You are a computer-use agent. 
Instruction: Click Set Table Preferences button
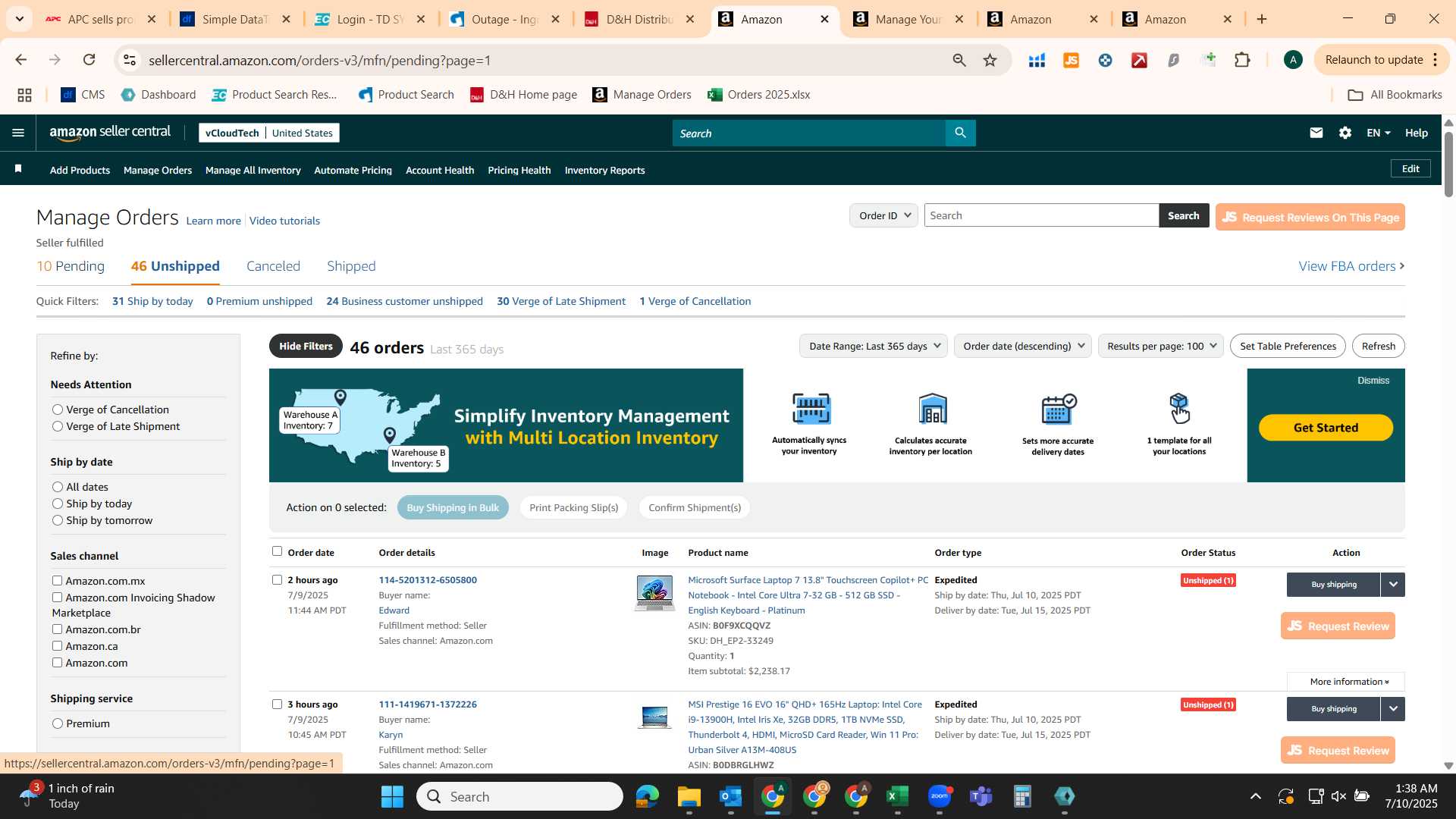[1288, 346]
